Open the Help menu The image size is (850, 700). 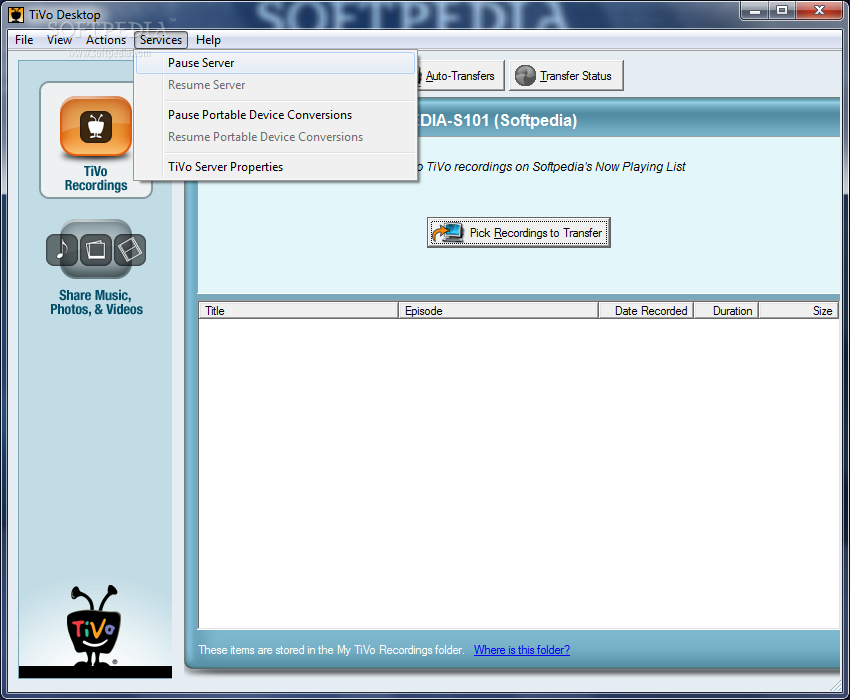(x=208, y=40)
